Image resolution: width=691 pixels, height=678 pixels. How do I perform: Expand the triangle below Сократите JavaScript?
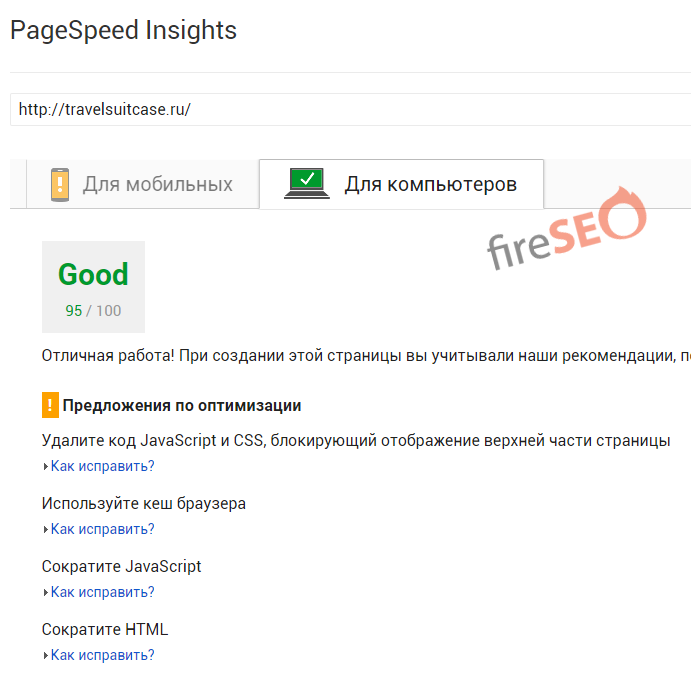click(x=45, y=592)
